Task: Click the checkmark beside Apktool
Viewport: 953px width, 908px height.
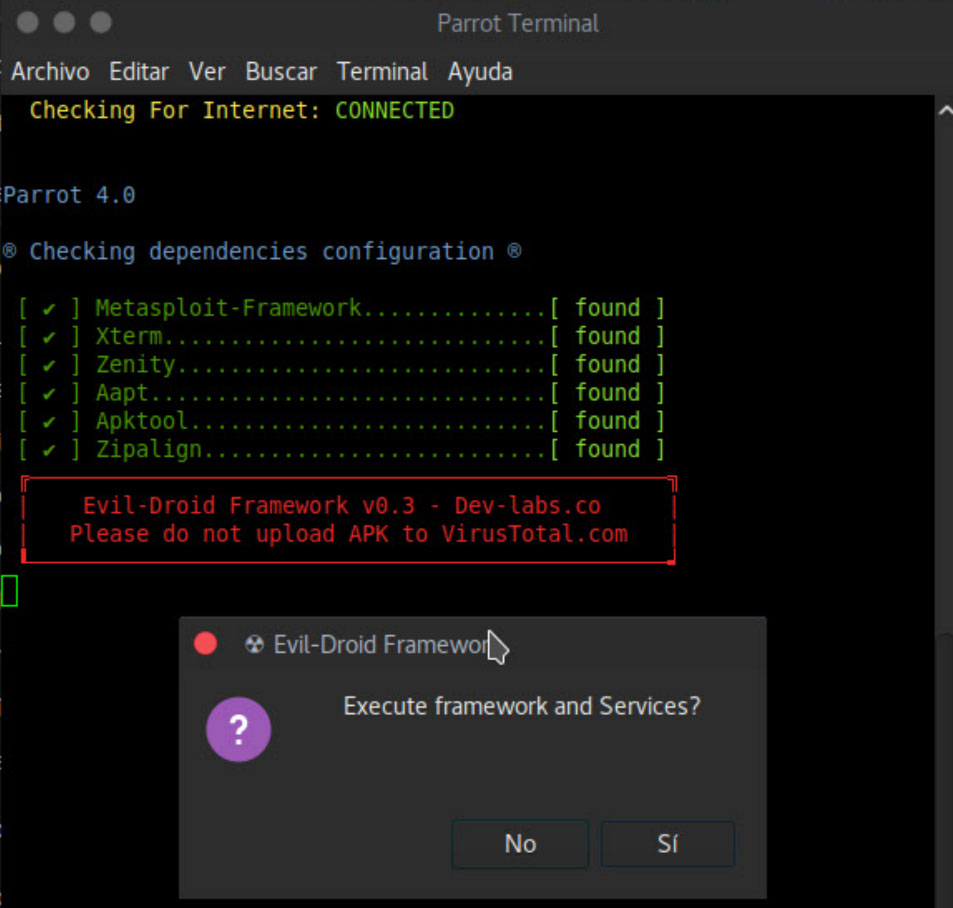Action: [x=49, y=422]
